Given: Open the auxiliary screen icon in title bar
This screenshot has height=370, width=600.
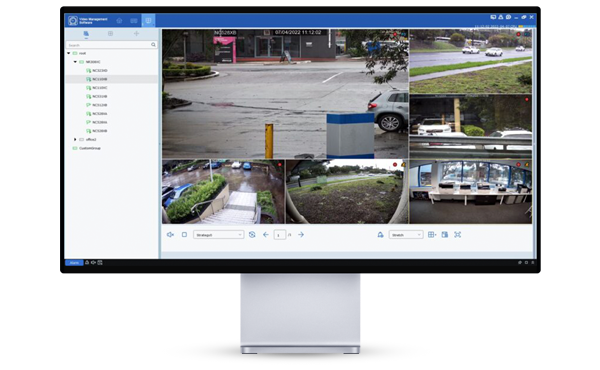Looking at the screenshot, I should [493, 17].
